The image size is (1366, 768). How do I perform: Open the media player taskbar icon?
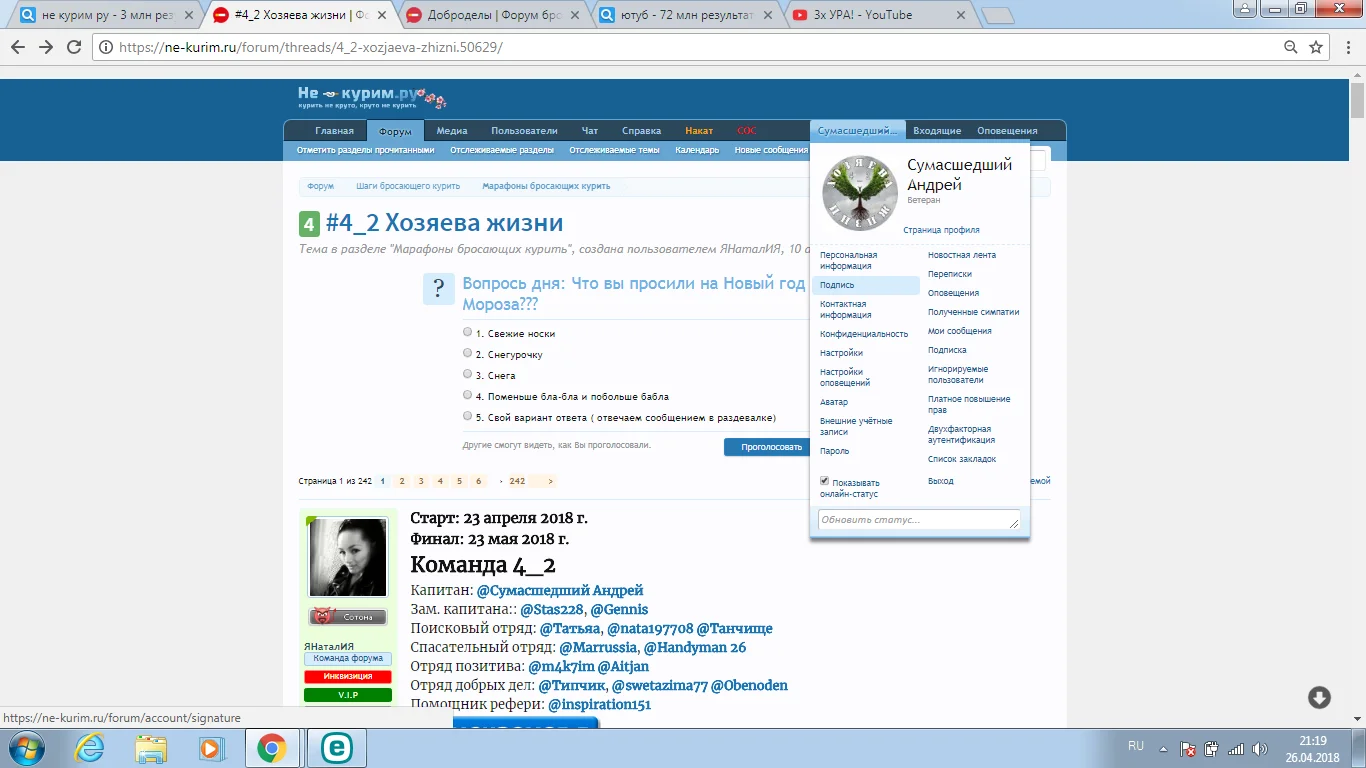211,748
